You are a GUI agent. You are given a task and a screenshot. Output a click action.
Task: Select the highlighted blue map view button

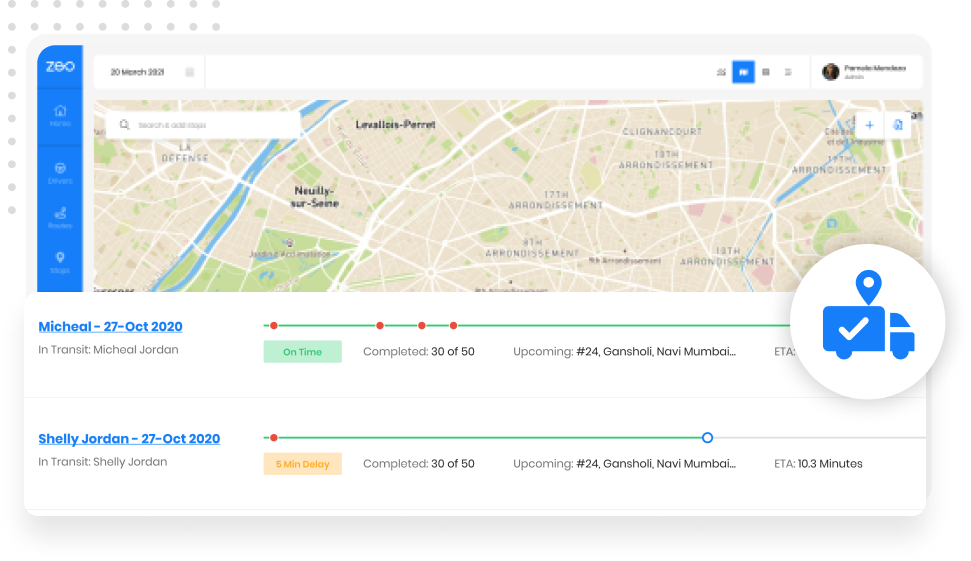point(743,72)
